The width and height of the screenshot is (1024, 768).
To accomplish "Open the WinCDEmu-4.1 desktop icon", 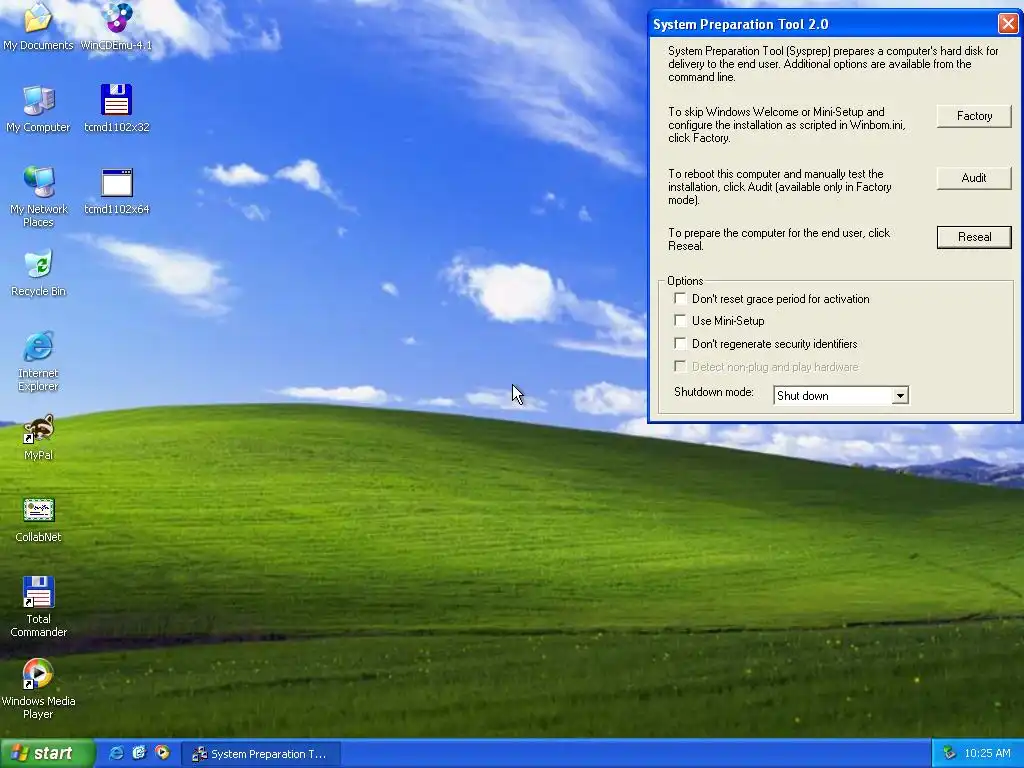I will coord(116,26).
